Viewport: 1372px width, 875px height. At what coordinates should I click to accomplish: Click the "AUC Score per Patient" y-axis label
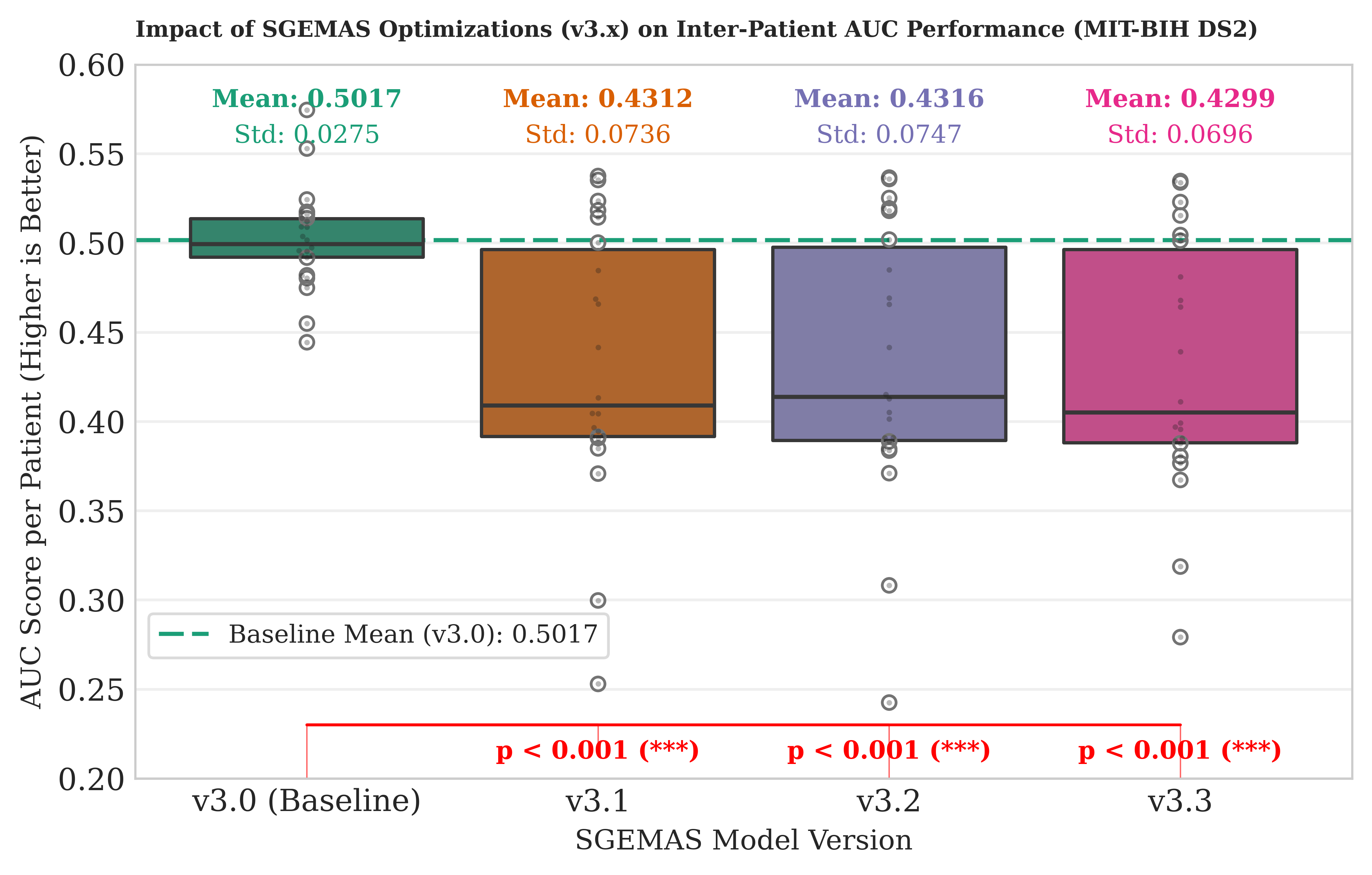pyautogui.click(x=32, y=422)
